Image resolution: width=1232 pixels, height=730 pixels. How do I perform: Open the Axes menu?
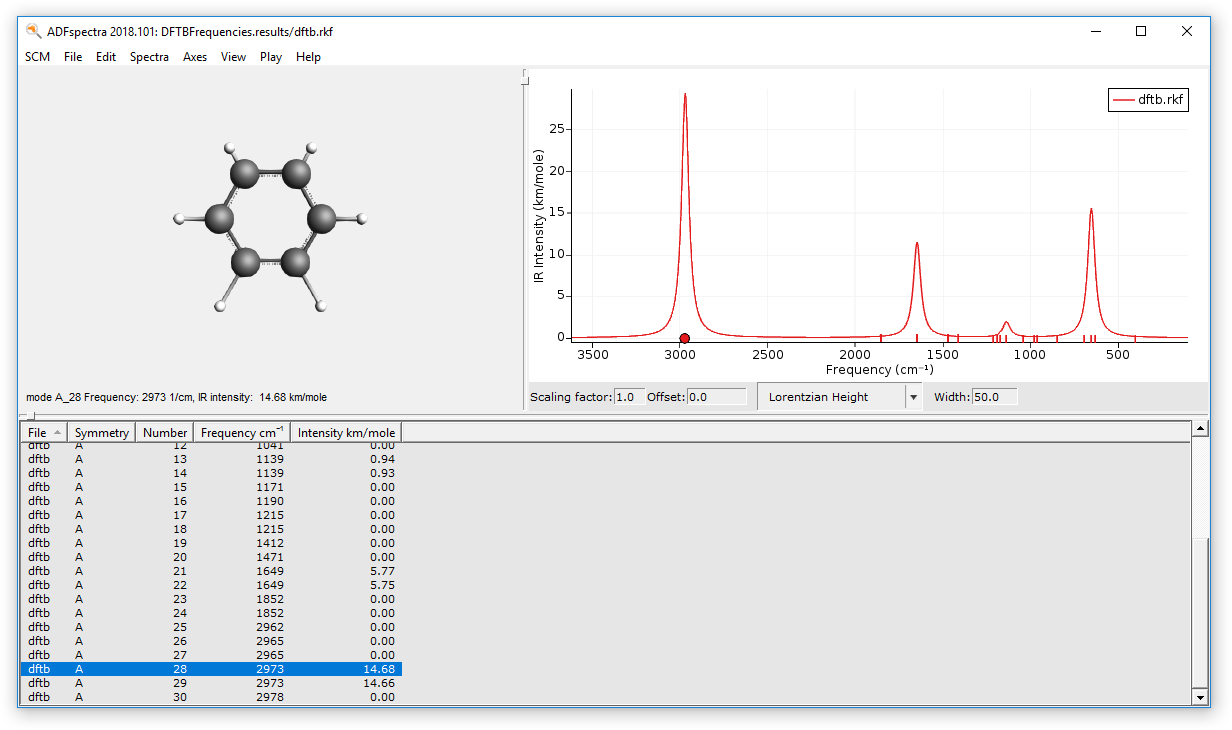pyautogui.click(x=195, y=57)
